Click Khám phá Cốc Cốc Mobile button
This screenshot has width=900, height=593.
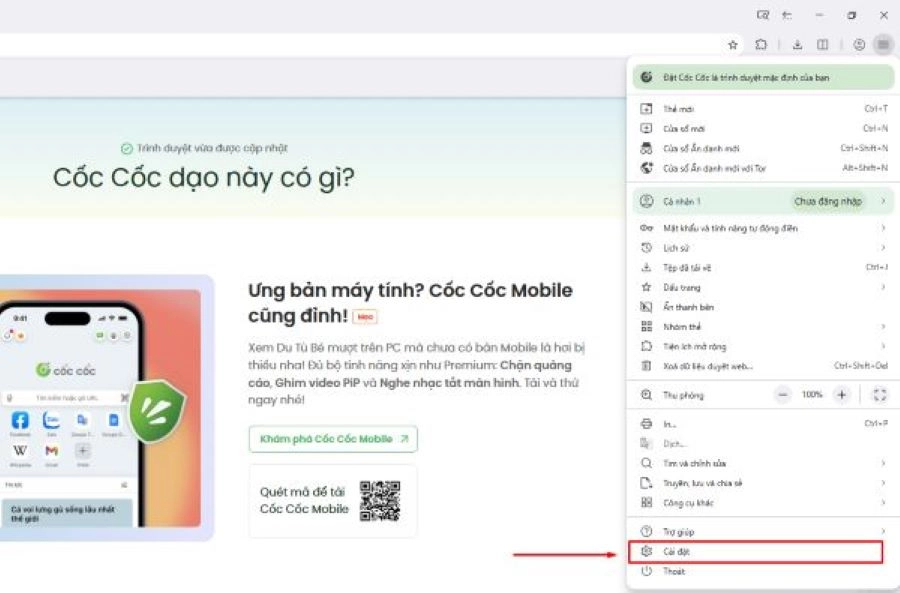click(x=333, y=439)
